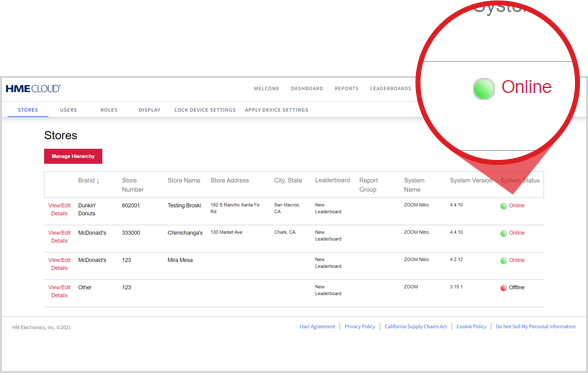Click the Mira Mesa store name
This screenshot has height=373, width=588.
pos(180,260)
